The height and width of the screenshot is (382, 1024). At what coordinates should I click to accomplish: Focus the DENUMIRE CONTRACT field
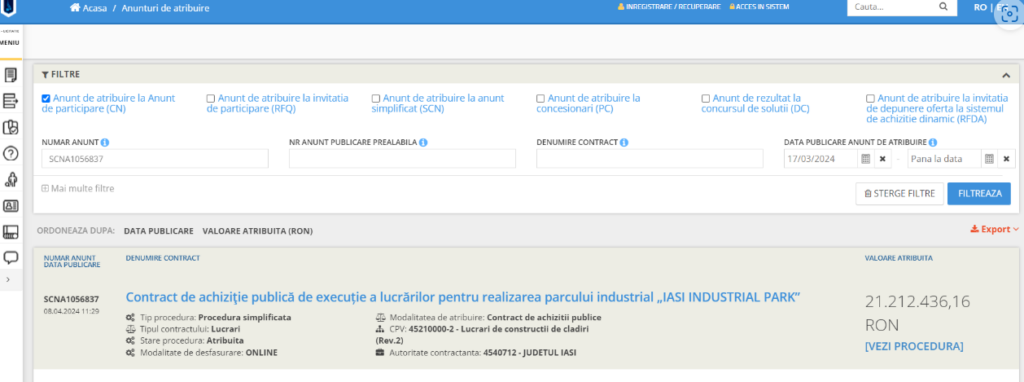tap(650, 159)
